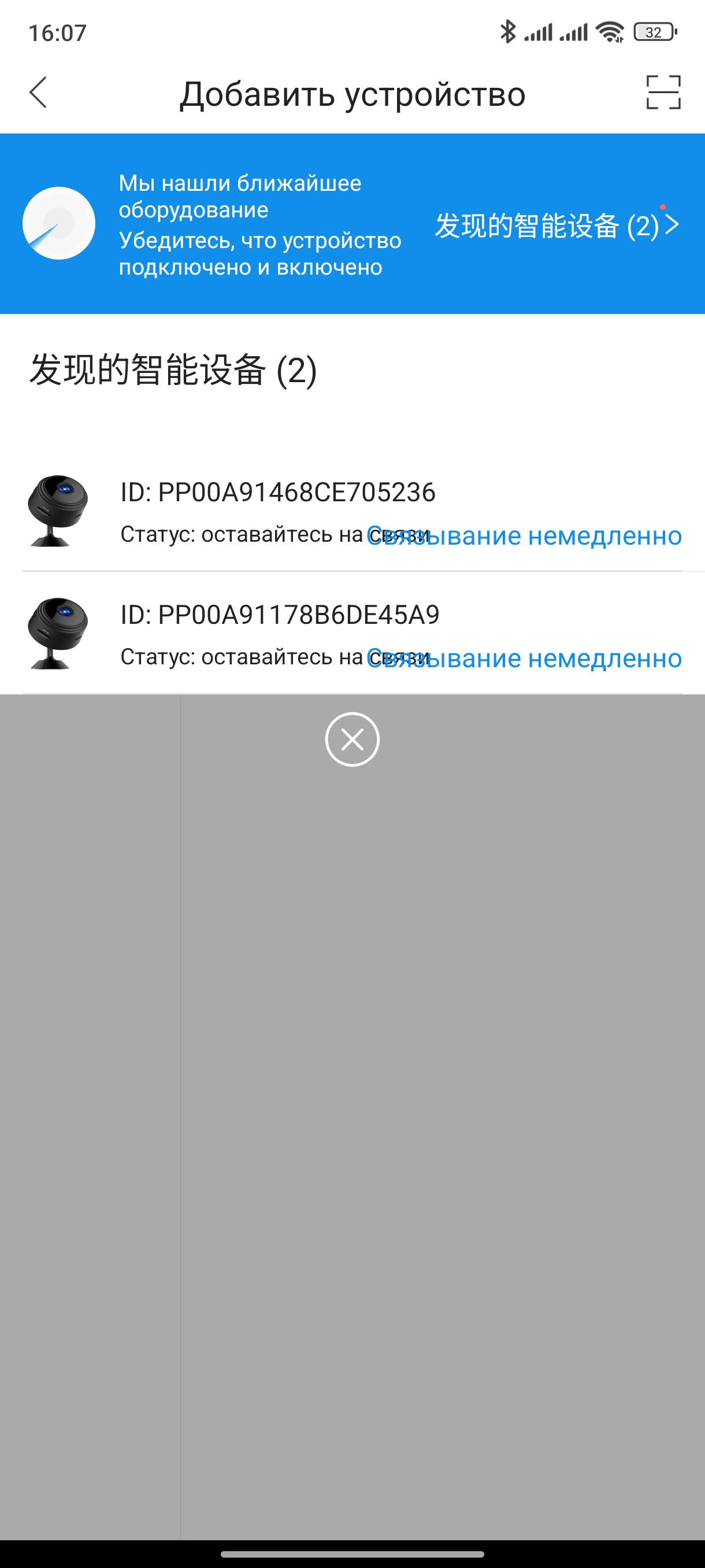Open 发现的智能设备 (2) link in banner
The height and width of the screenshot is (1568, 705).
pos(546,225)
